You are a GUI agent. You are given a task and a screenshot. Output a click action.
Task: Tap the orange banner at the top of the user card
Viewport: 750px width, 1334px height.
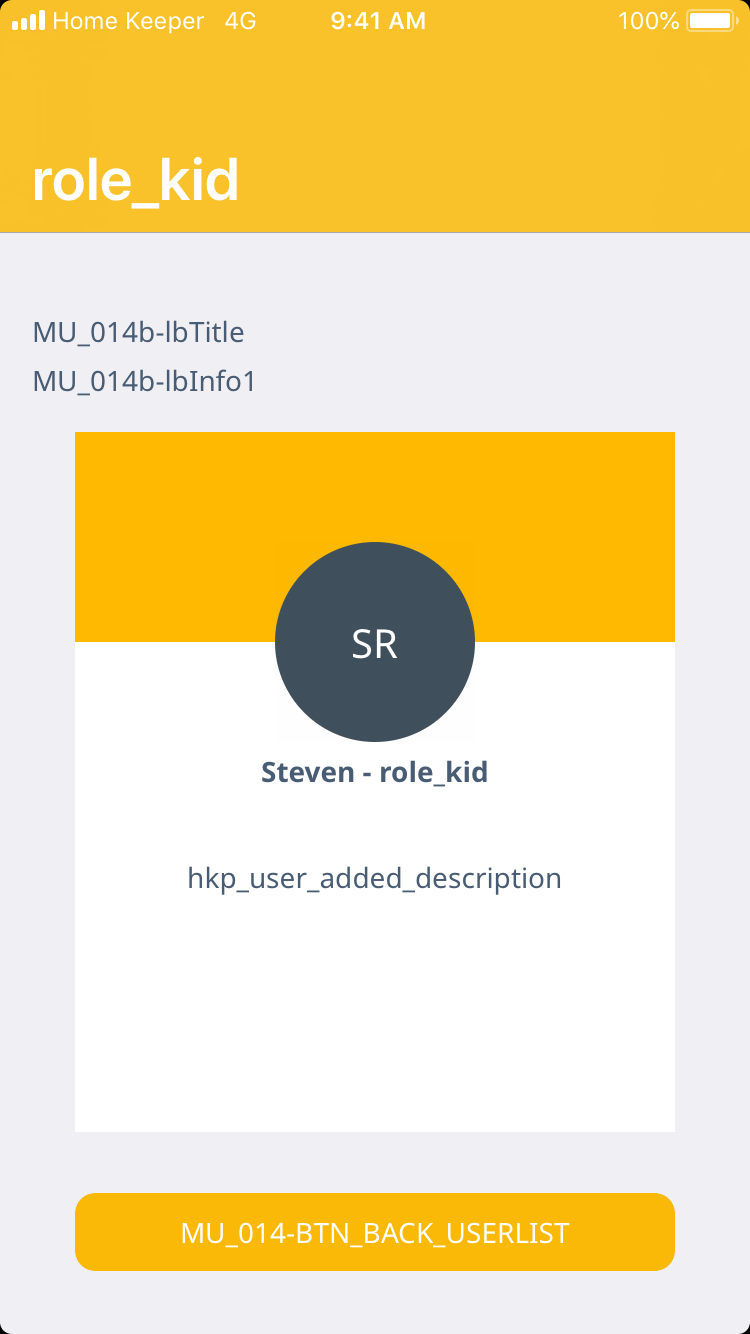tap(375, 480)
